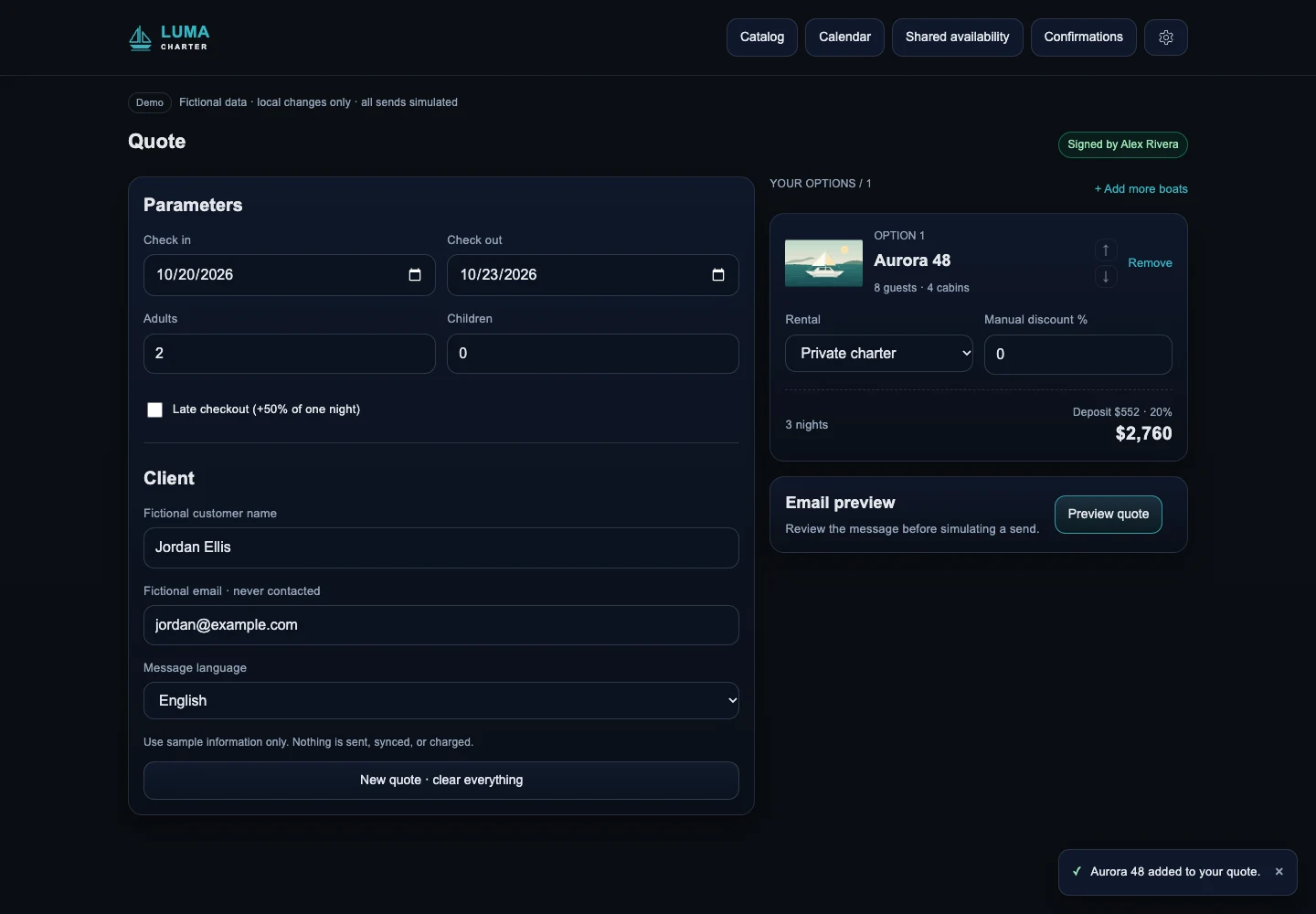Click the $2,760 total price
This screenshot has height=914, width=1316.
(x=1143, y=434)
